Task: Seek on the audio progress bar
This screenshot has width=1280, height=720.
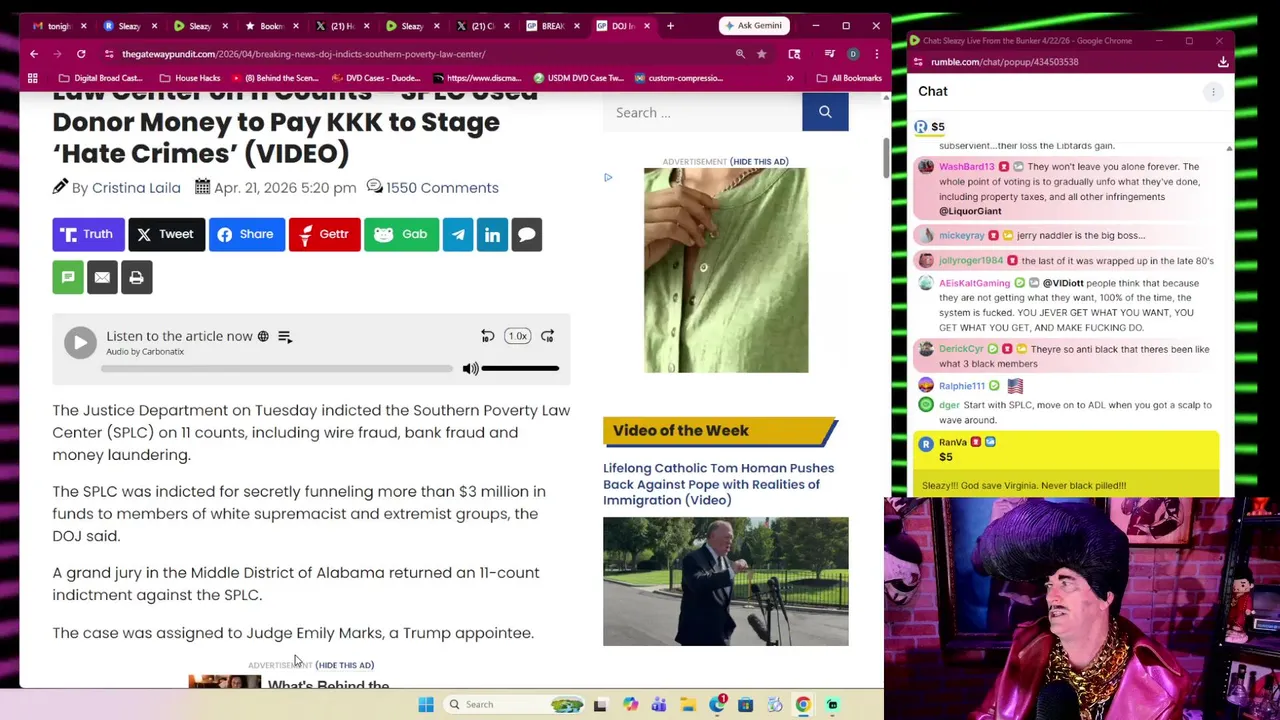Action: (x=277, y=369)
